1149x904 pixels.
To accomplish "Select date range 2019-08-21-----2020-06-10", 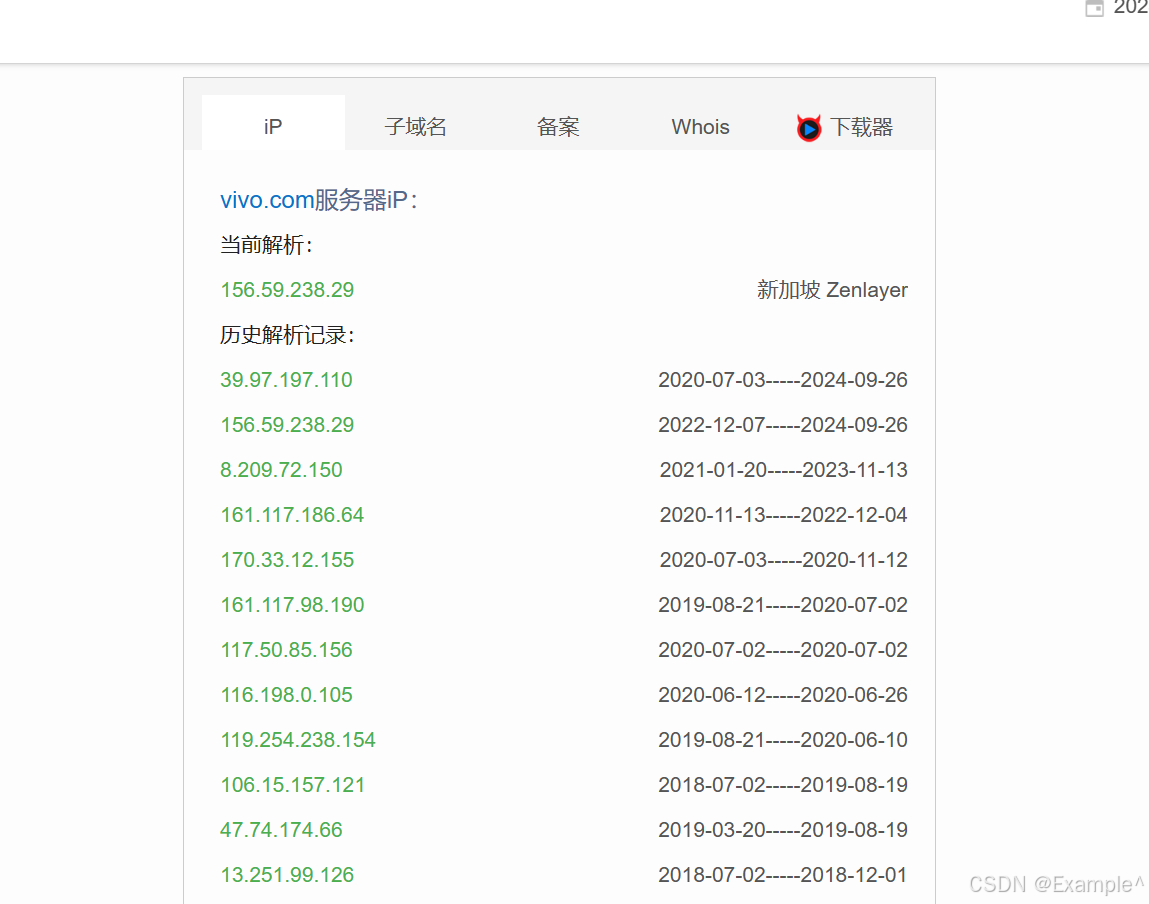I will [x=783, y=740].
